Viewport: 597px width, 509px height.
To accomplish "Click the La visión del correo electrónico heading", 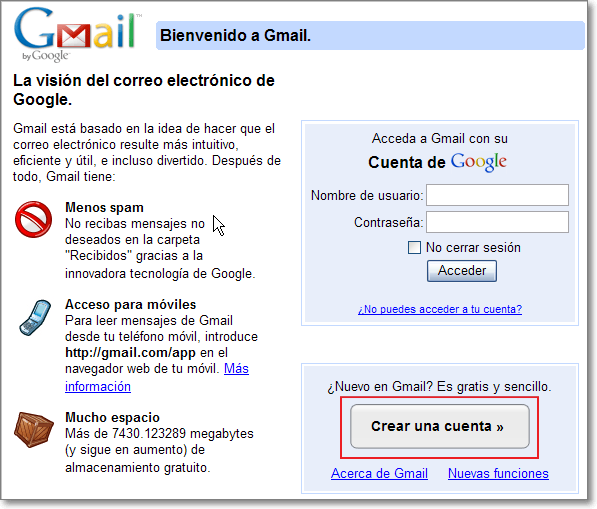I will pyautogui.click(x=144, y=90).
